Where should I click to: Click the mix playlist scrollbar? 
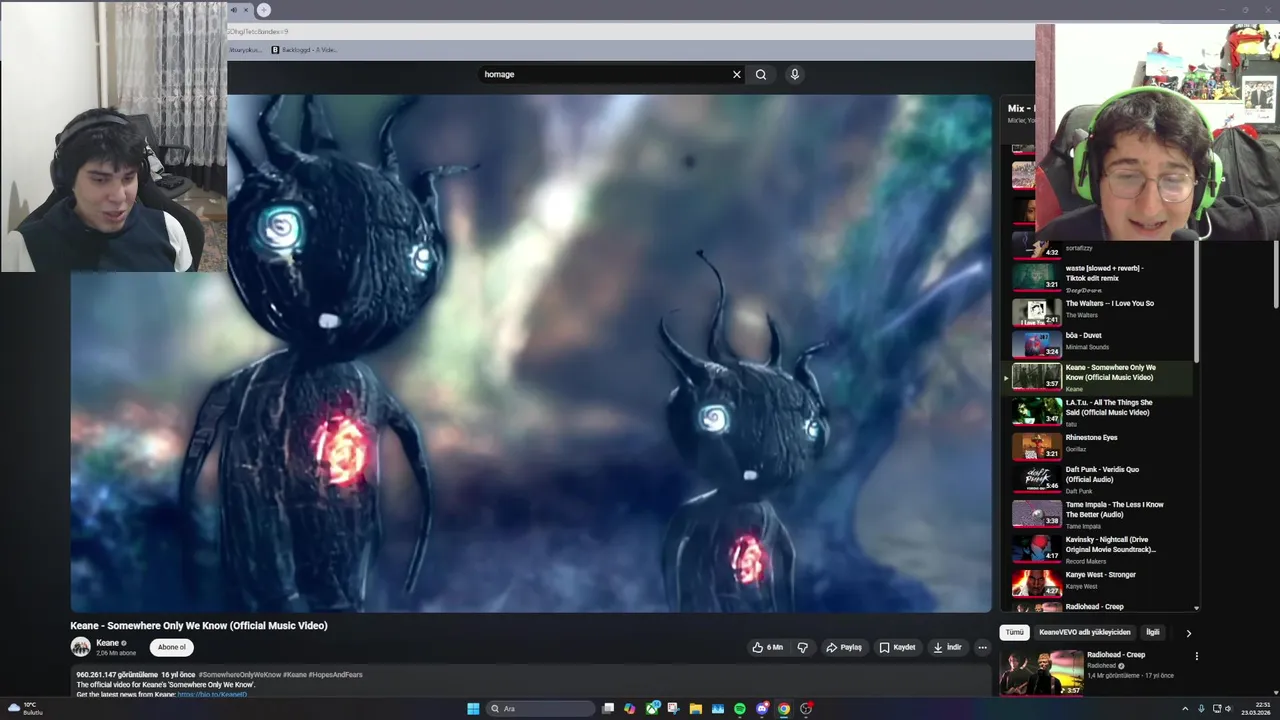[x=1196, y=300]
